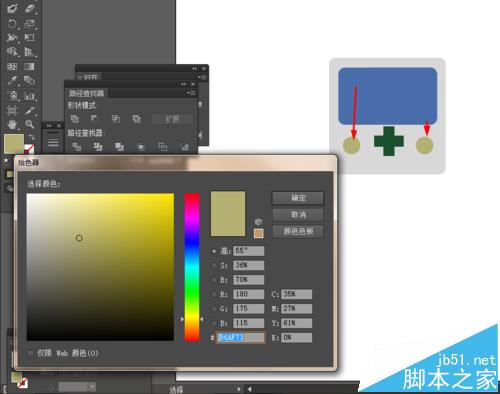Click the Crop pathfinder icon
The image size is (500, 394).
pyautogui.click(x=141, y=147)
